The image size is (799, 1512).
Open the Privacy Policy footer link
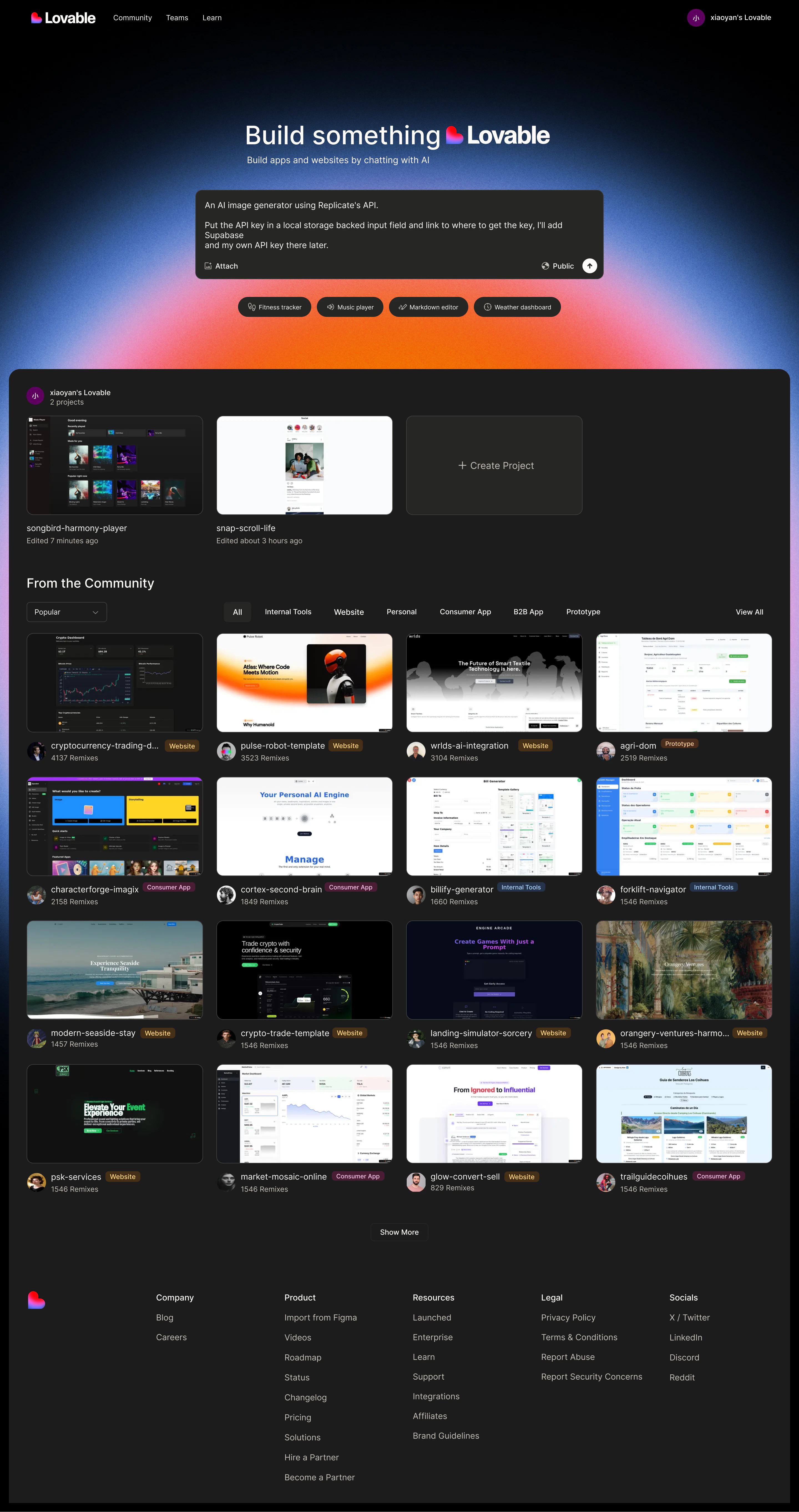(x=568, y=1318)
